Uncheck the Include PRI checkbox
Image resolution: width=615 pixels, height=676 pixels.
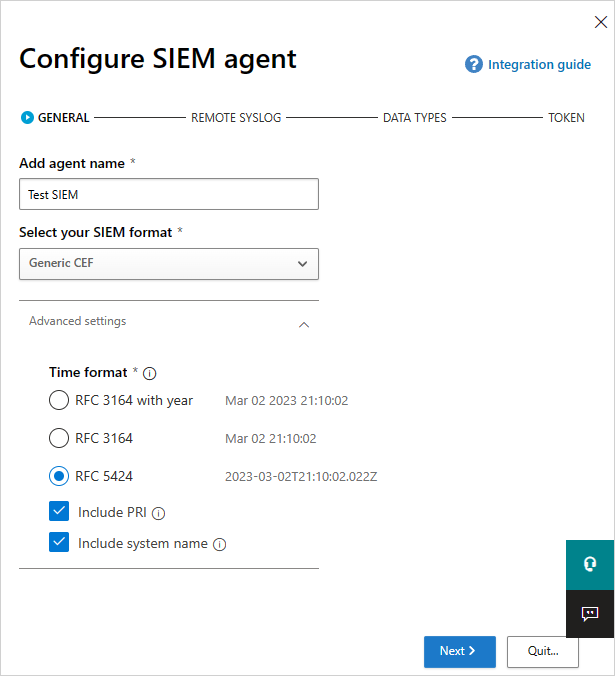point(59,512)
